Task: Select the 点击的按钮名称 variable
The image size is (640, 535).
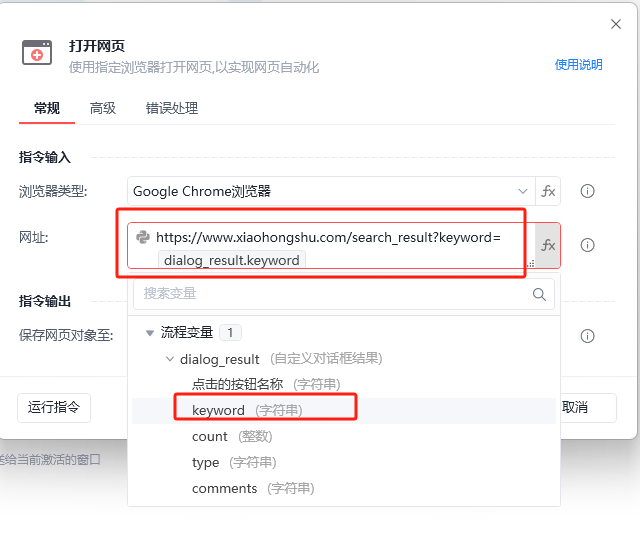Action: (x=343, y=384)
